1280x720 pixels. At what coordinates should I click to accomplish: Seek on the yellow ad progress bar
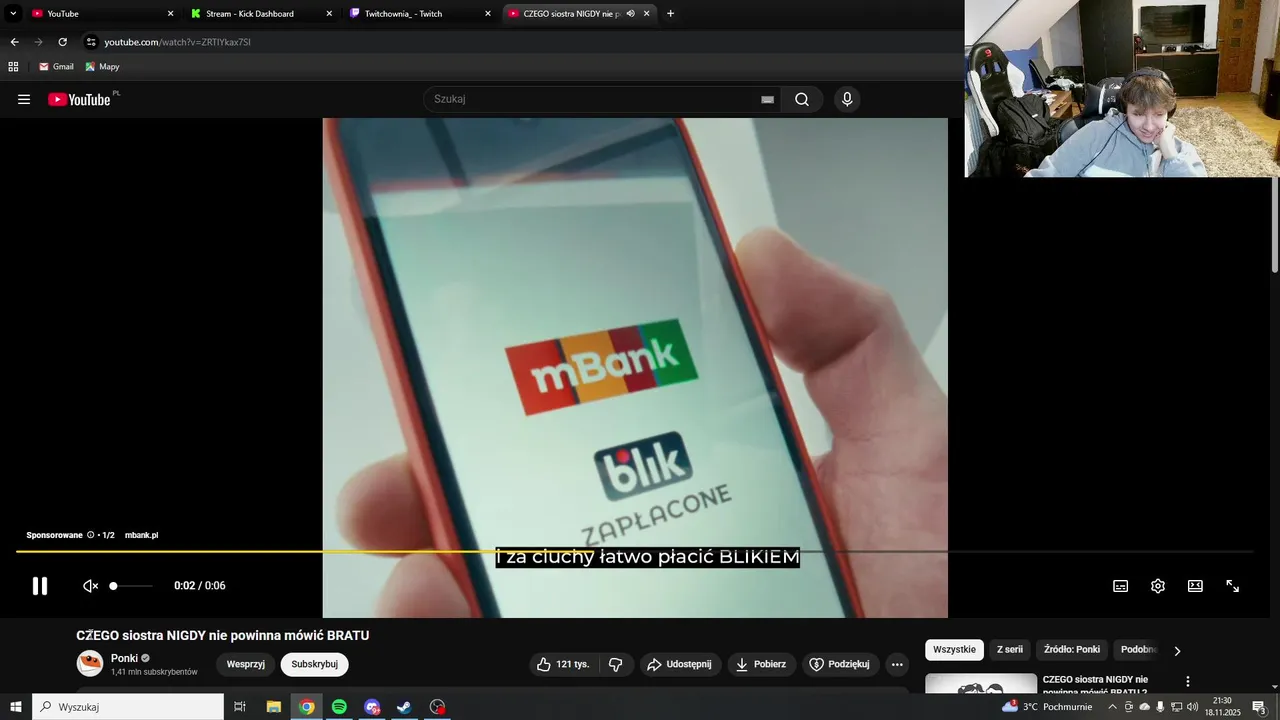[x=634, y=551]
